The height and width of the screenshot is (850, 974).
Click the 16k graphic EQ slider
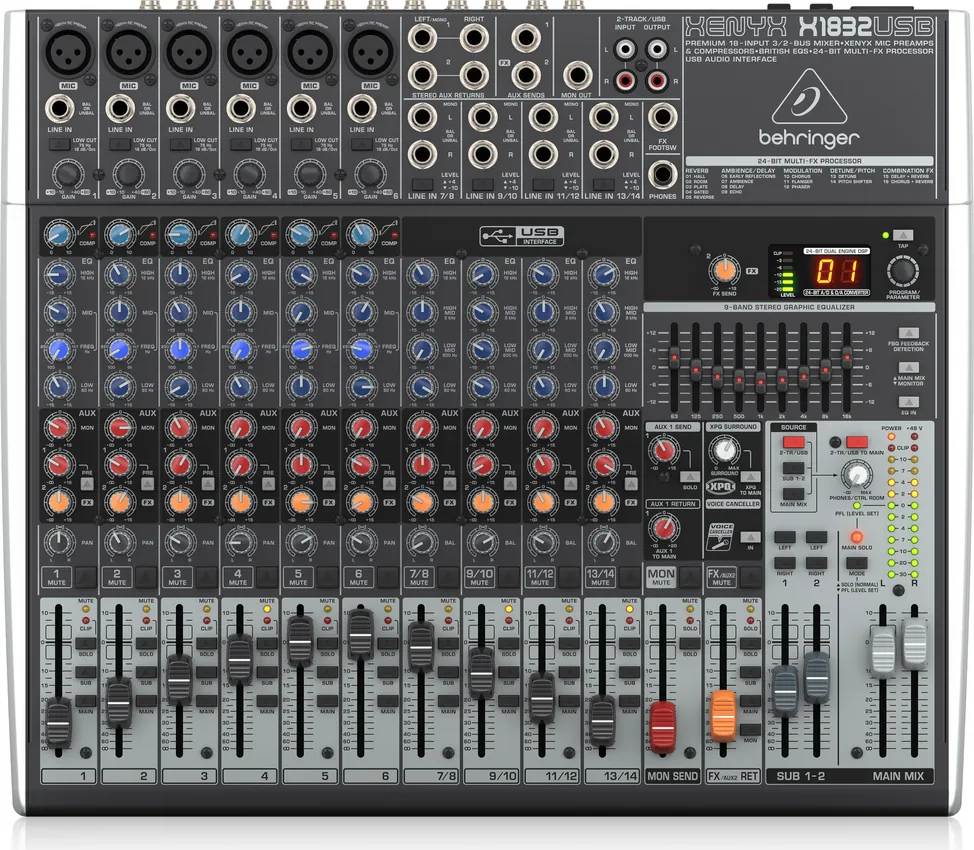pyautogui.click(x=847, y=355)
